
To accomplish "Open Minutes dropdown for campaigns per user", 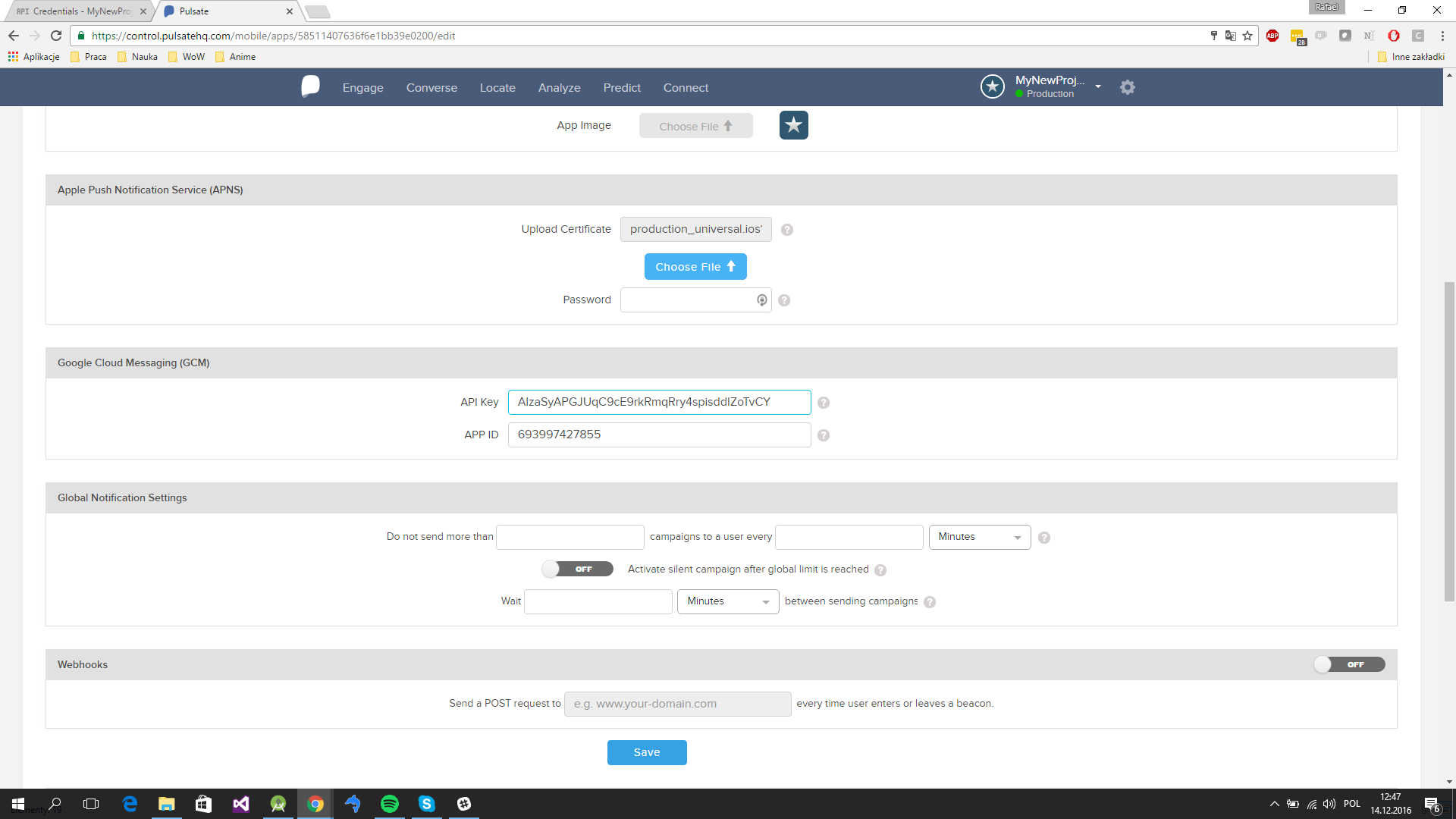I will [x=980, y=537].
